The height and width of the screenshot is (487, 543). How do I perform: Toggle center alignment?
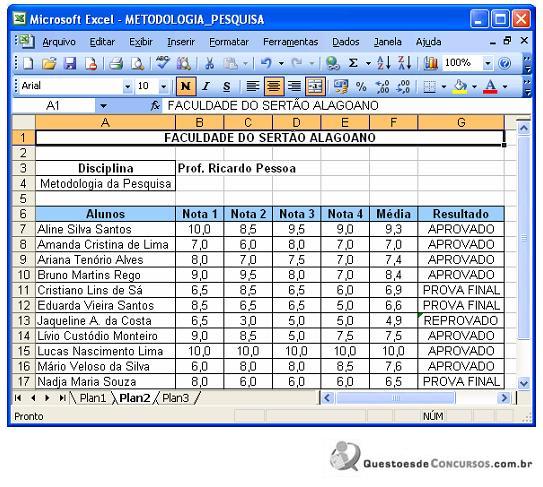tap(274, 86)
